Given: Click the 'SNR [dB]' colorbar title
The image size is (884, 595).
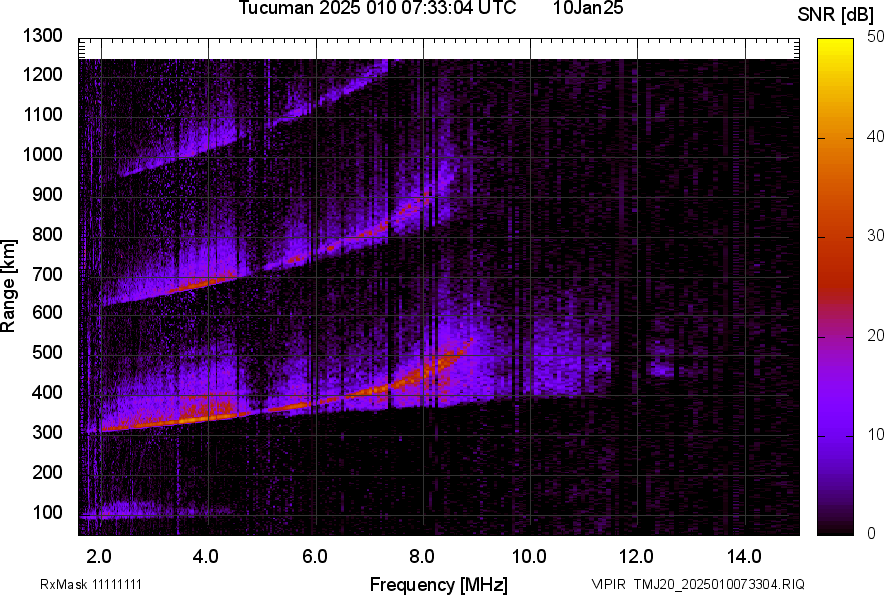Looking at the screenshot, I should pyautogui.click(x=836, y=15).
